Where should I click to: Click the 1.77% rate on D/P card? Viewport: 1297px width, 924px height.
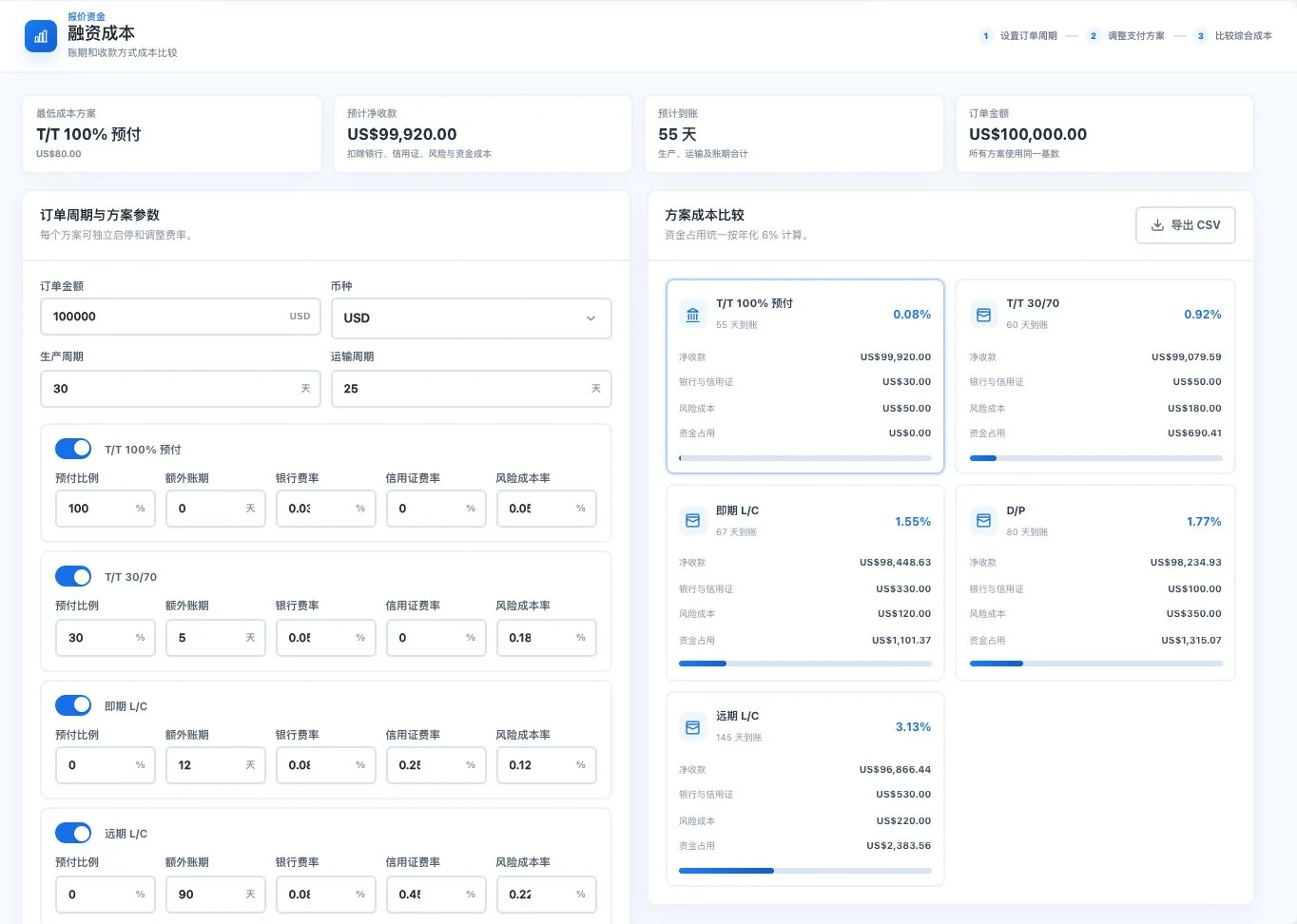pyautogui.click(x=1204, y=522)
